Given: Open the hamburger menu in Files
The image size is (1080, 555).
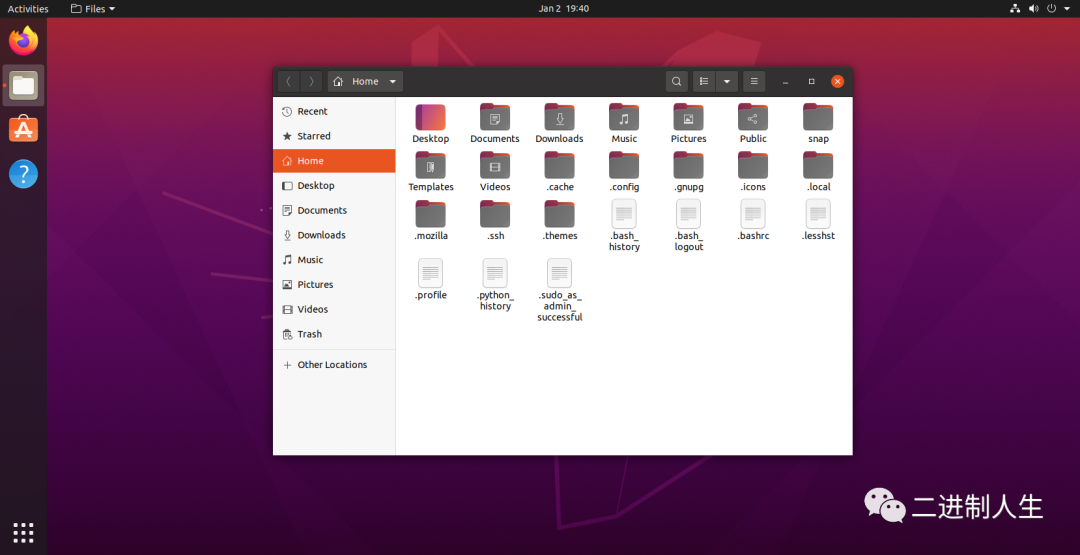Looking at the screenshot, I should tap(755, 81).
